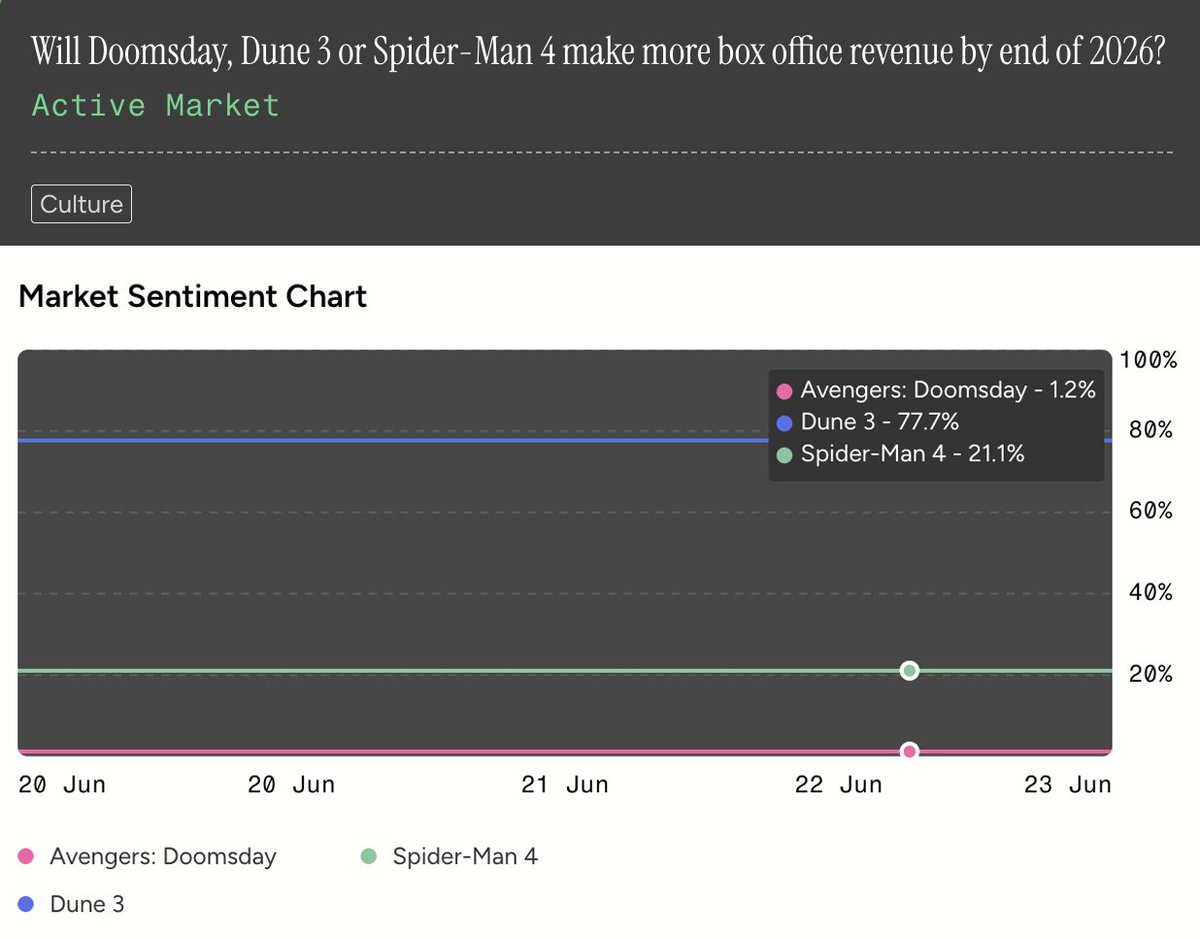Click the 80% y-axis label
This screenshot has height=939, width=1200.
pos(1152,430)
